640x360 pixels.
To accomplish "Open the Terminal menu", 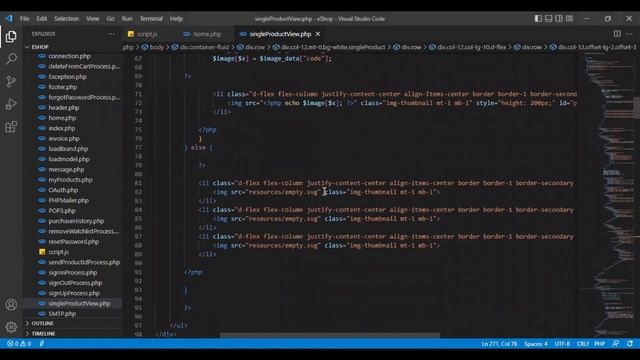I will click(151, 19).
